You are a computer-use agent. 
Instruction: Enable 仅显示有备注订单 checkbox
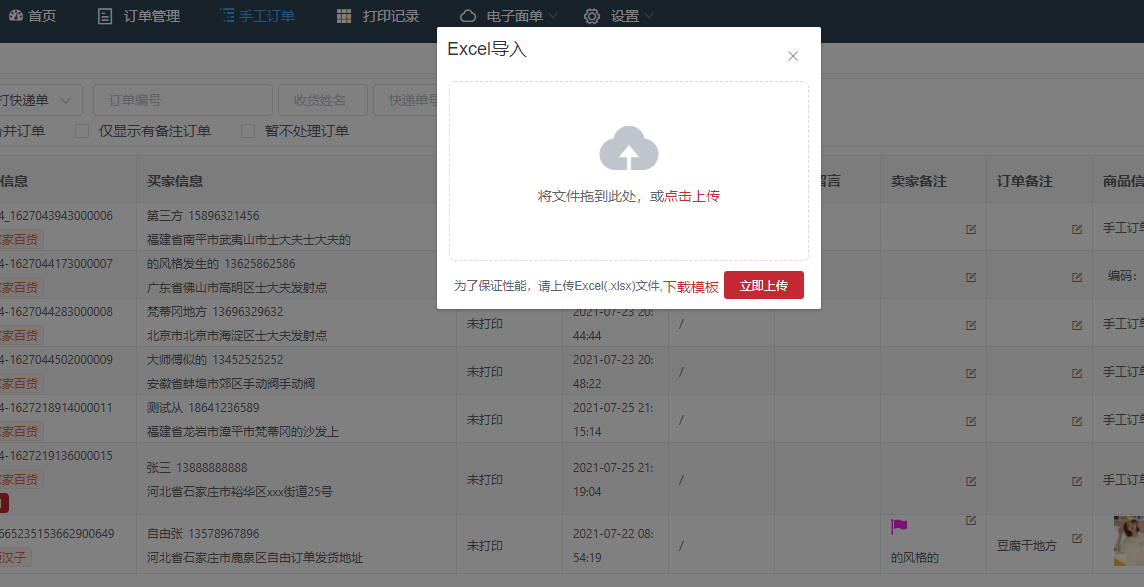(x=83, y=131)
